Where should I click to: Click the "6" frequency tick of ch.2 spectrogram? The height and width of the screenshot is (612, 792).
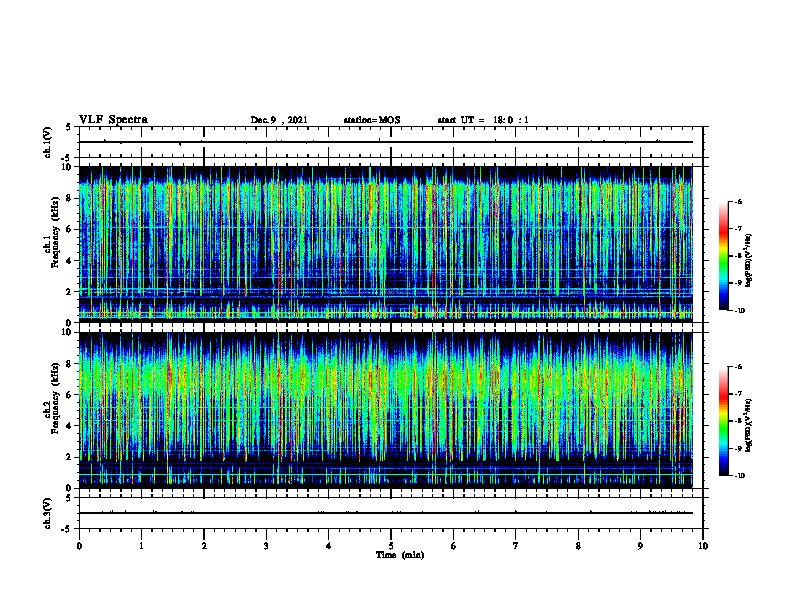coord(70,395)
